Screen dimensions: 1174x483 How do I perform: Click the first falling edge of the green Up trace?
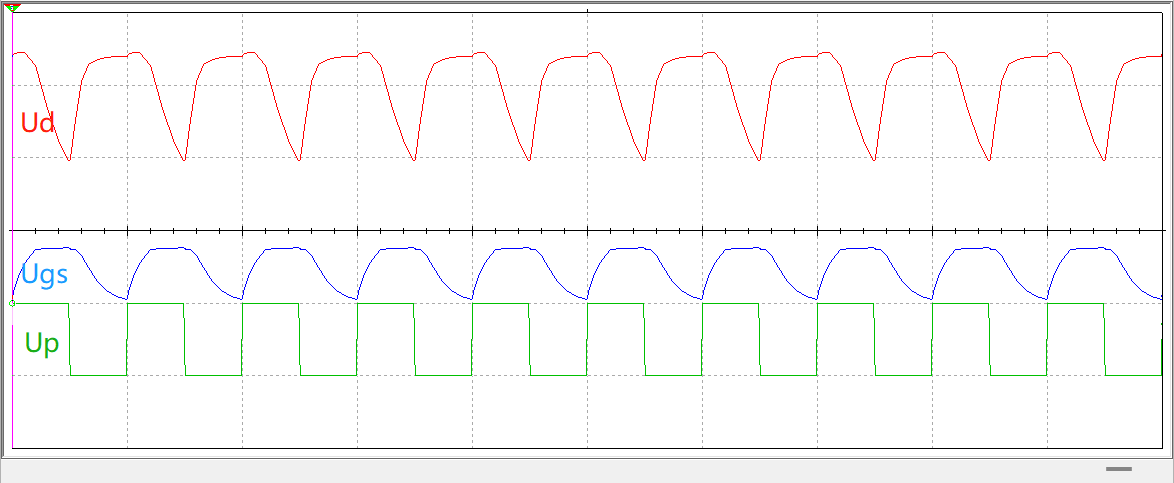click(70, 340)
